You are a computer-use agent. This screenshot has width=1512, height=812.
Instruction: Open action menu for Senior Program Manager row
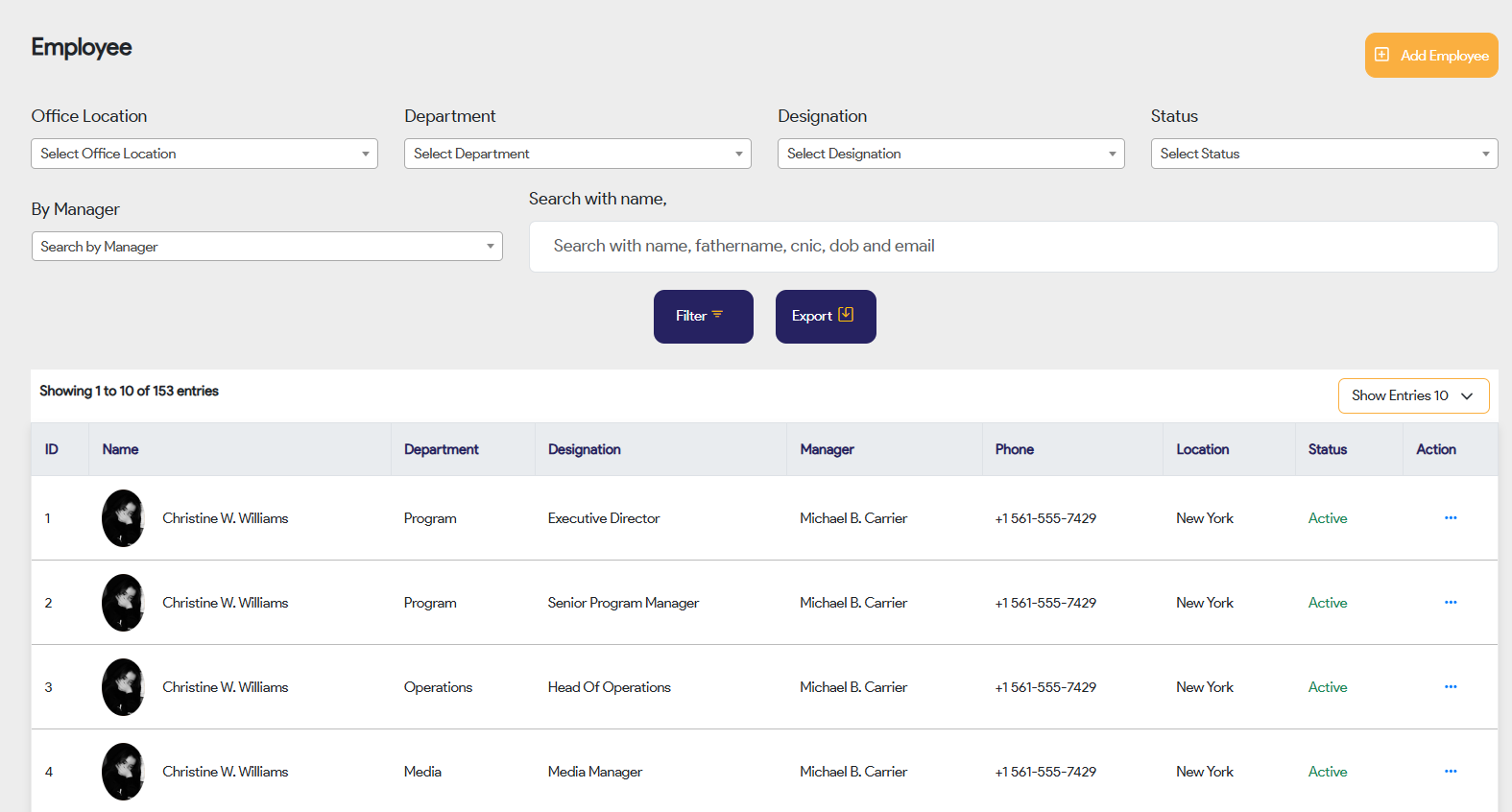[x=1450, y=603]
